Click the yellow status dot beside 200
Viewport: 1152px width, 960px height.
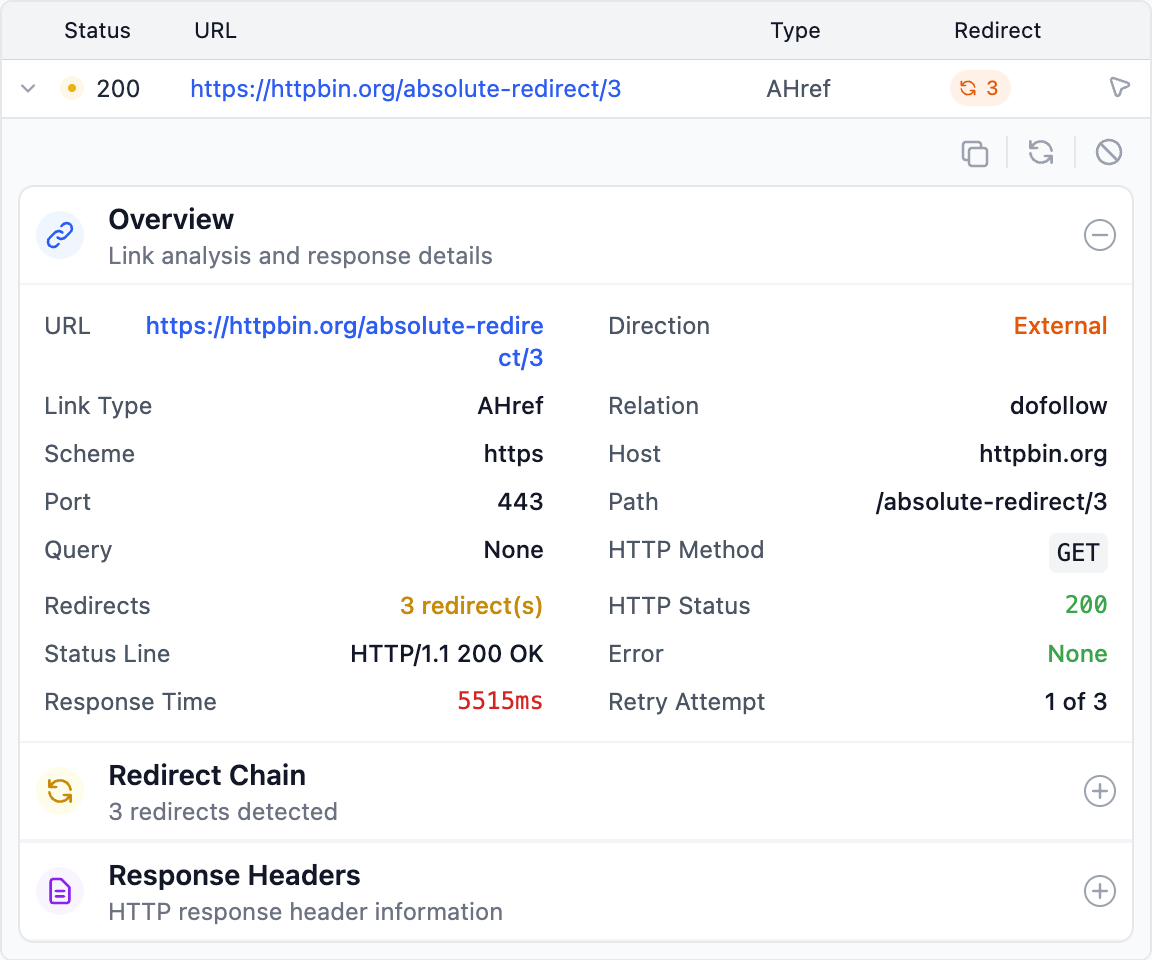[x=71, y=89]
